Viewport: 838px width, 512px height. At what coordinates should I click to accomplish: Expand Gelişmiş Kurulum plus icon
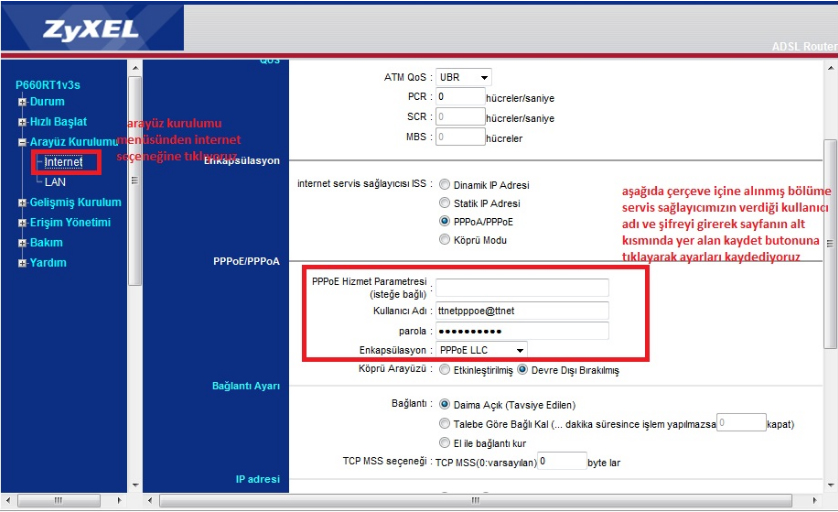[21, 203]
